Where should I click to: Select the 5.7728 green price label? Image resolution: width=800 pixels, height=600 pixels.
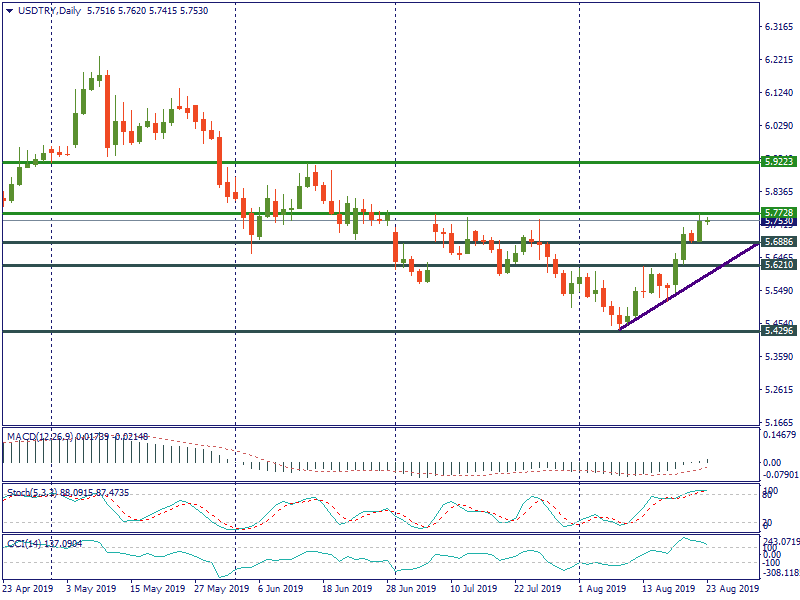point(779,213)
